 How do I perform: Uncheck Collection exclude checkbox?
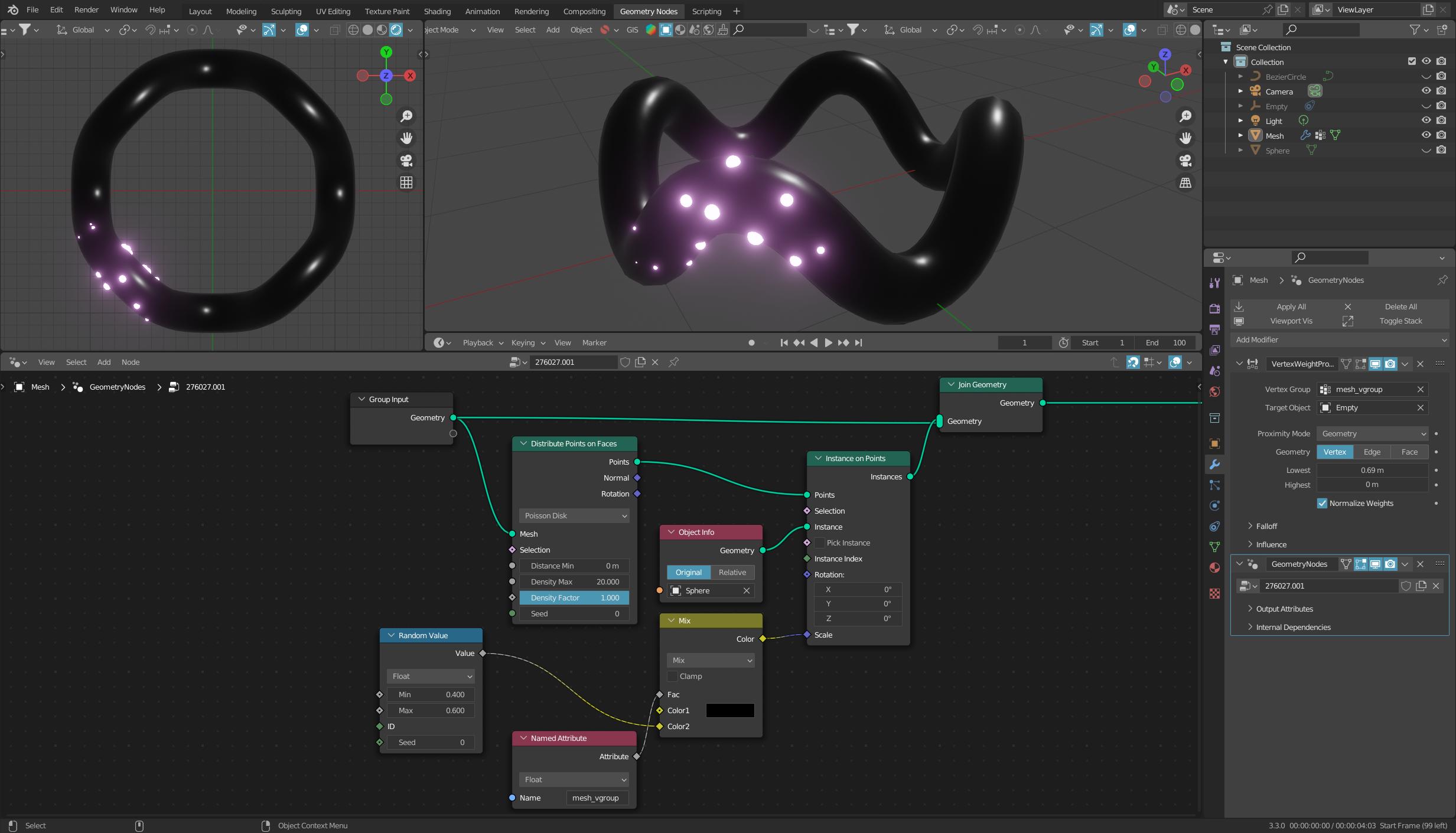(x=1412, y=61)
